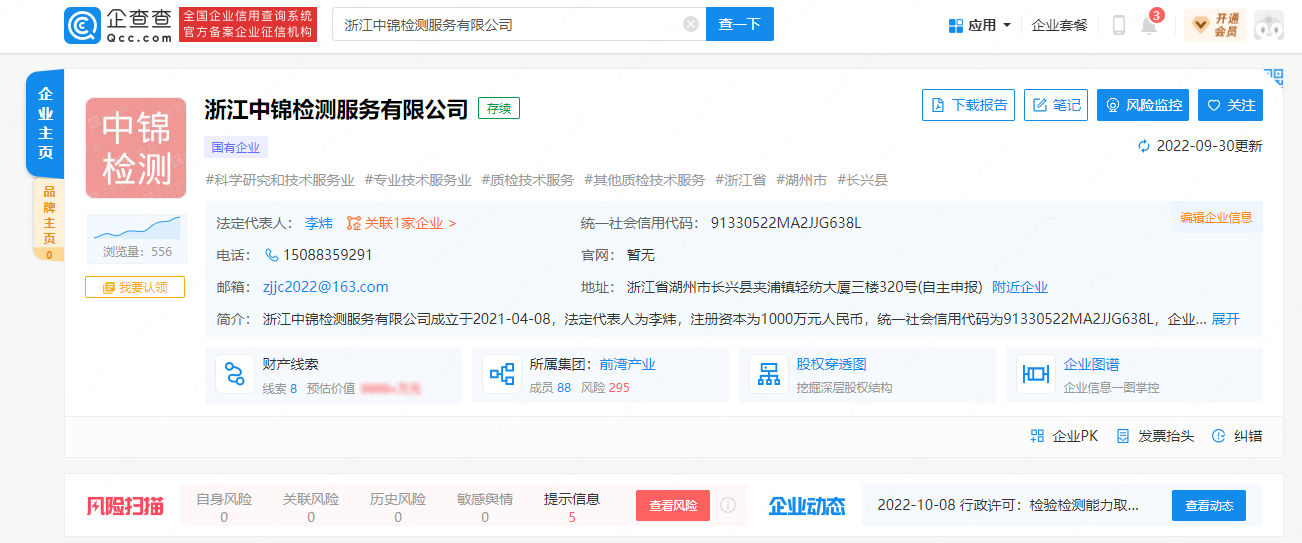Select the 品牌主页 side tab
Viewport: 1302px width, 543px height.
[x=49, y=220]
